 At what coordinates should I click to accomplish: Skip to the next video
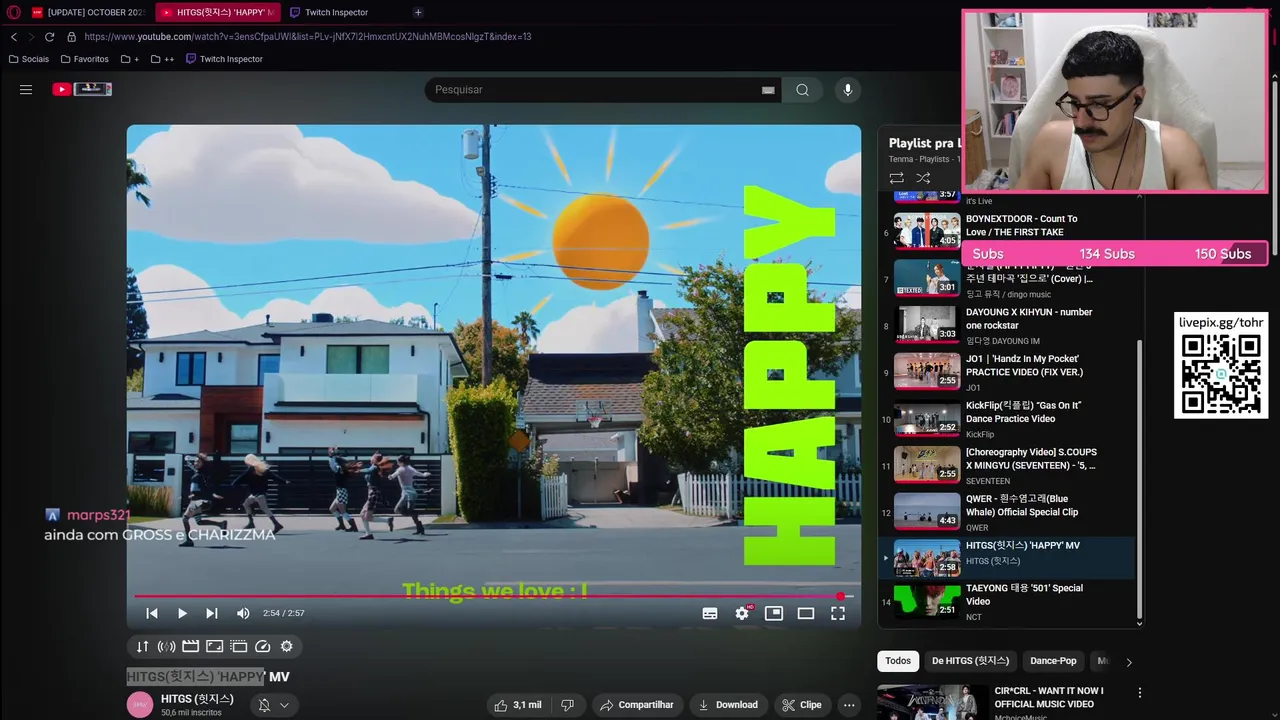[212, 613]
